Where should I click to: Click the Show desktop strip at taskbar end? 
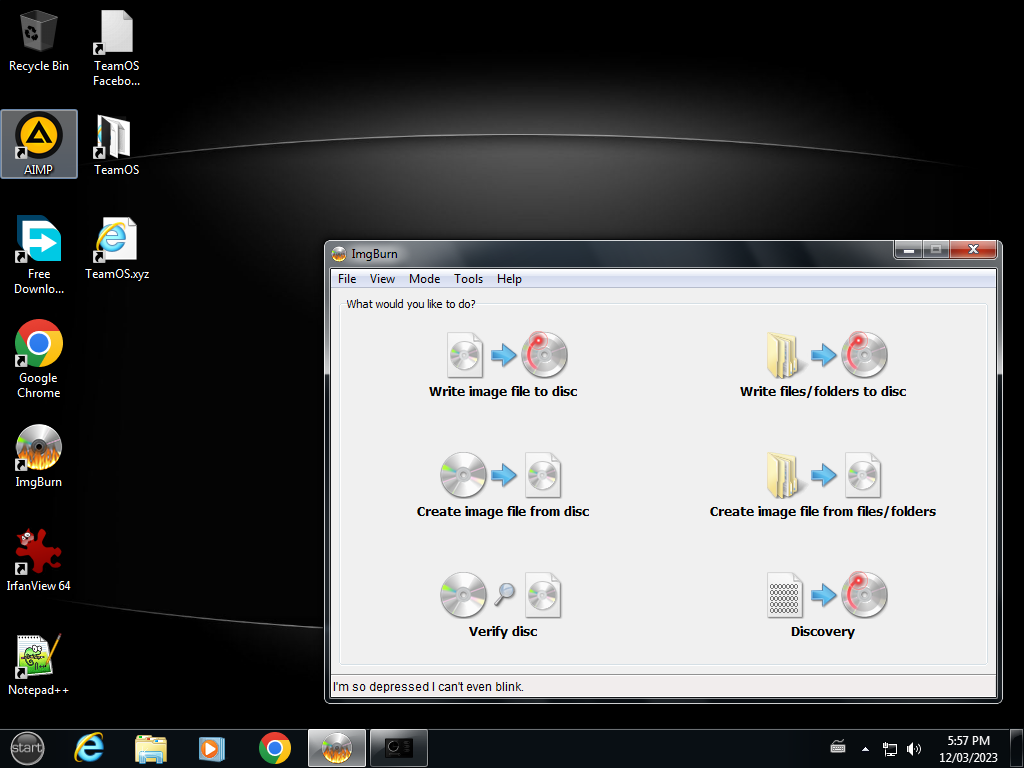click(x=1016, y=748)
